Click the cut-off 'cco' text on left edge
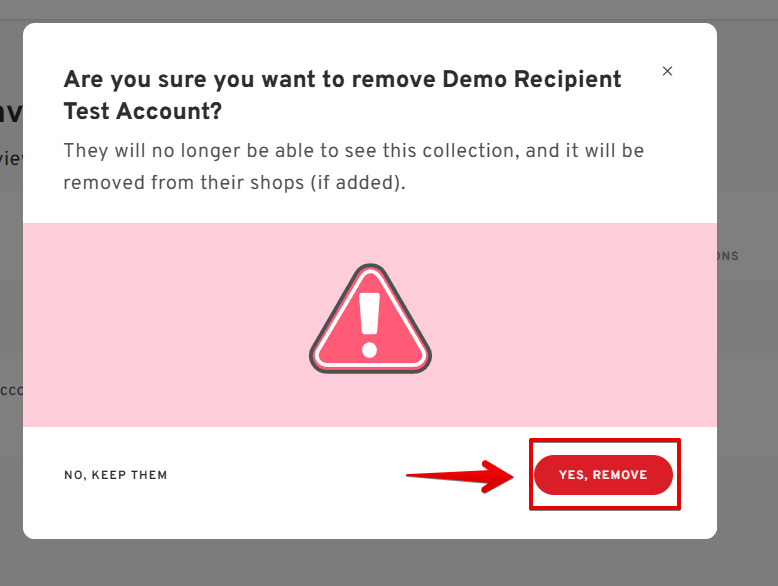The image size is (778, 586). [11, 391]
